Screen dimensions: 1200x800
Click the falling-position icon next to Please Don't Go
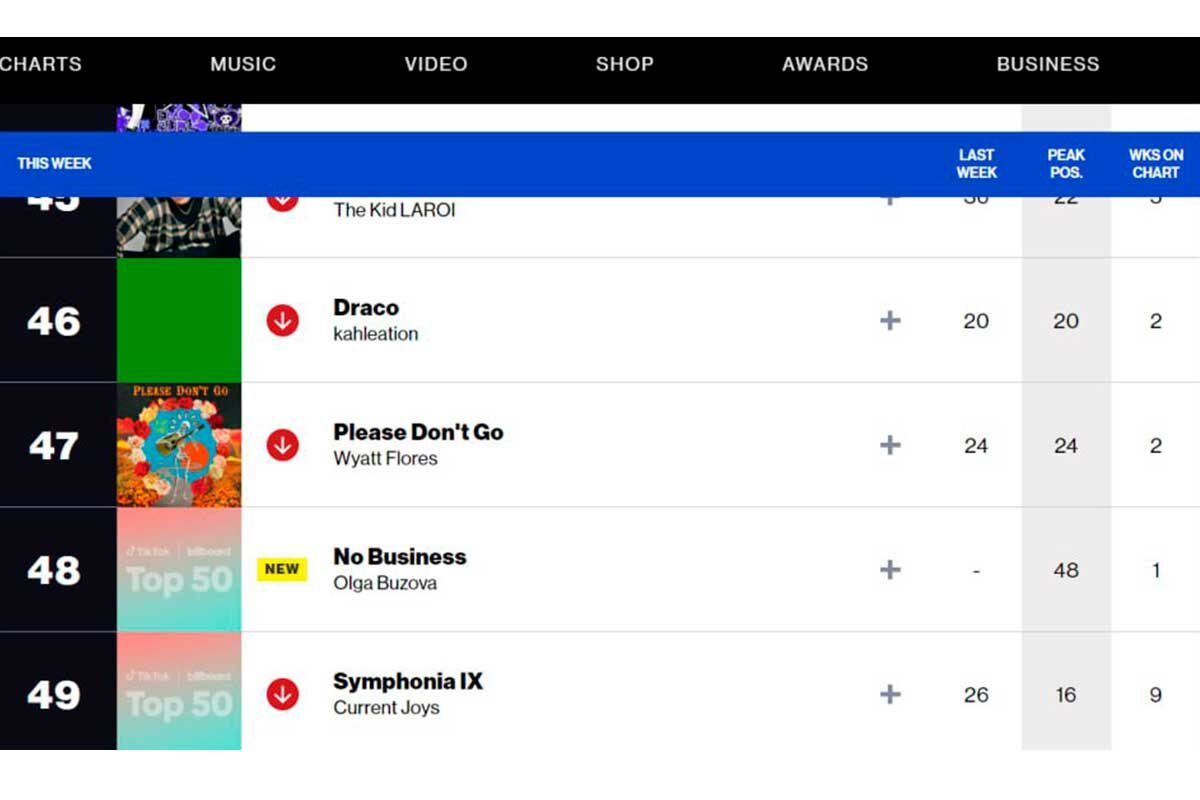285,445
